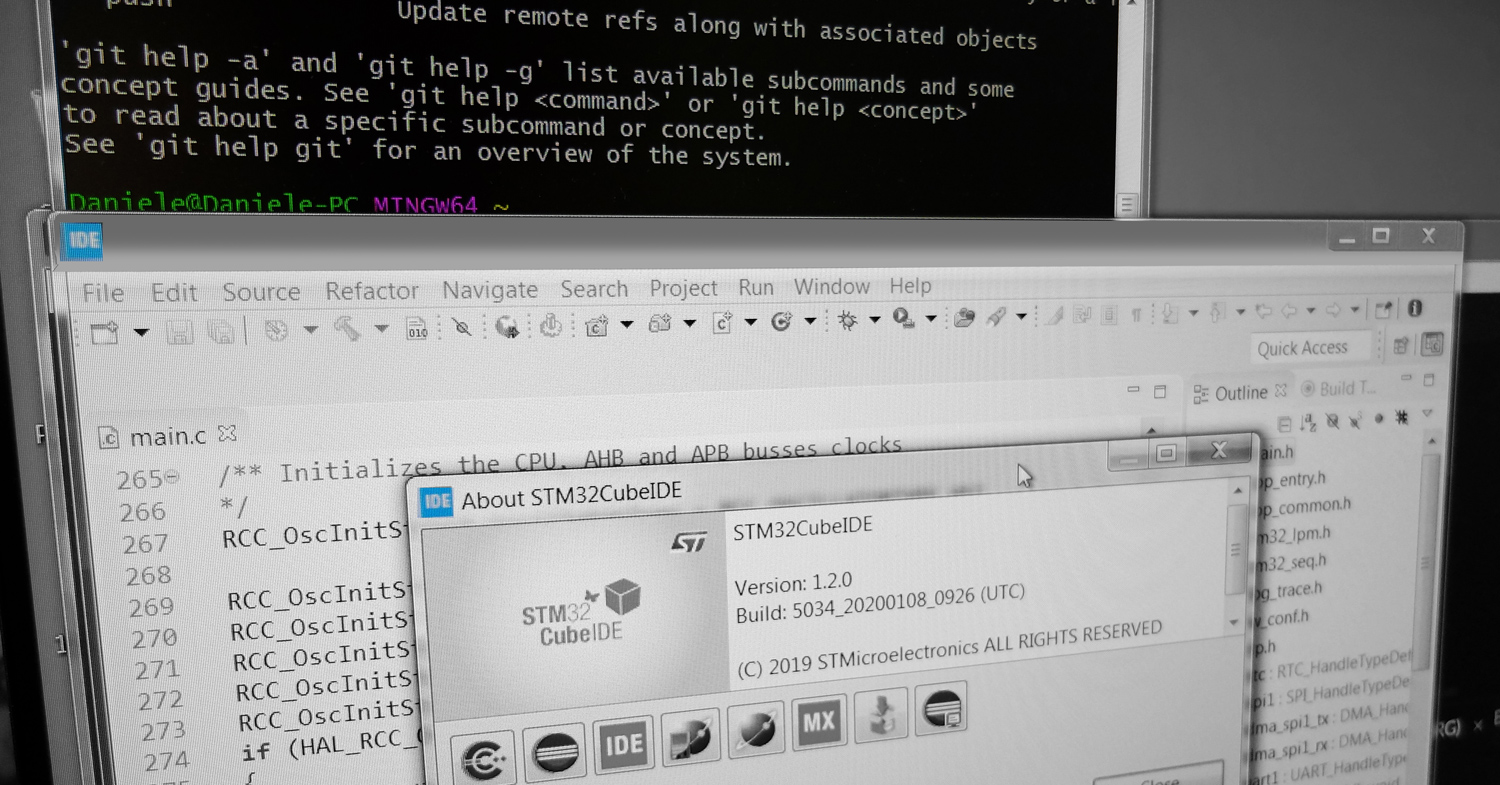Click the skip all breakpoints icon
The width and height of the screenshot is (1500, 785).
[460, 327]
